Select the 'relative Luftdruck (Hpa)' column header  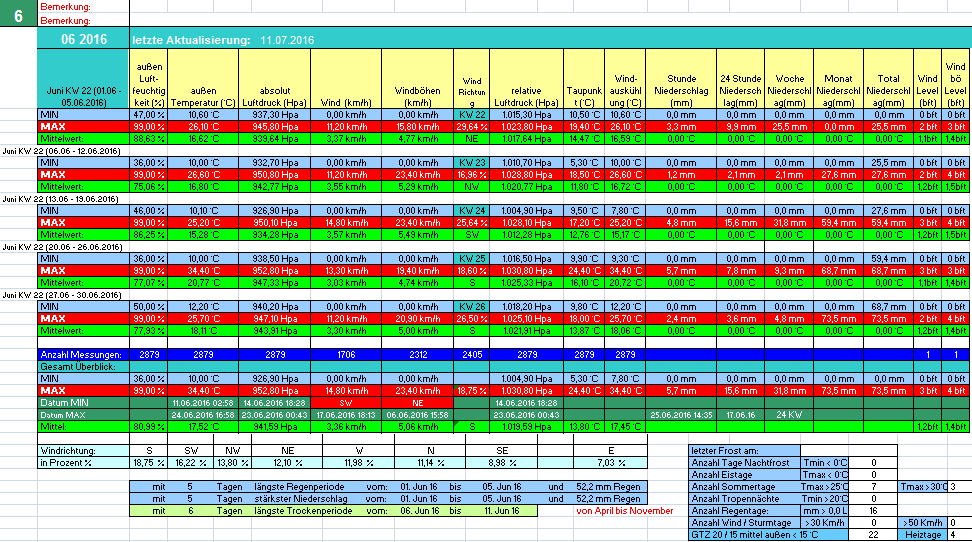(x=526, y=79)
